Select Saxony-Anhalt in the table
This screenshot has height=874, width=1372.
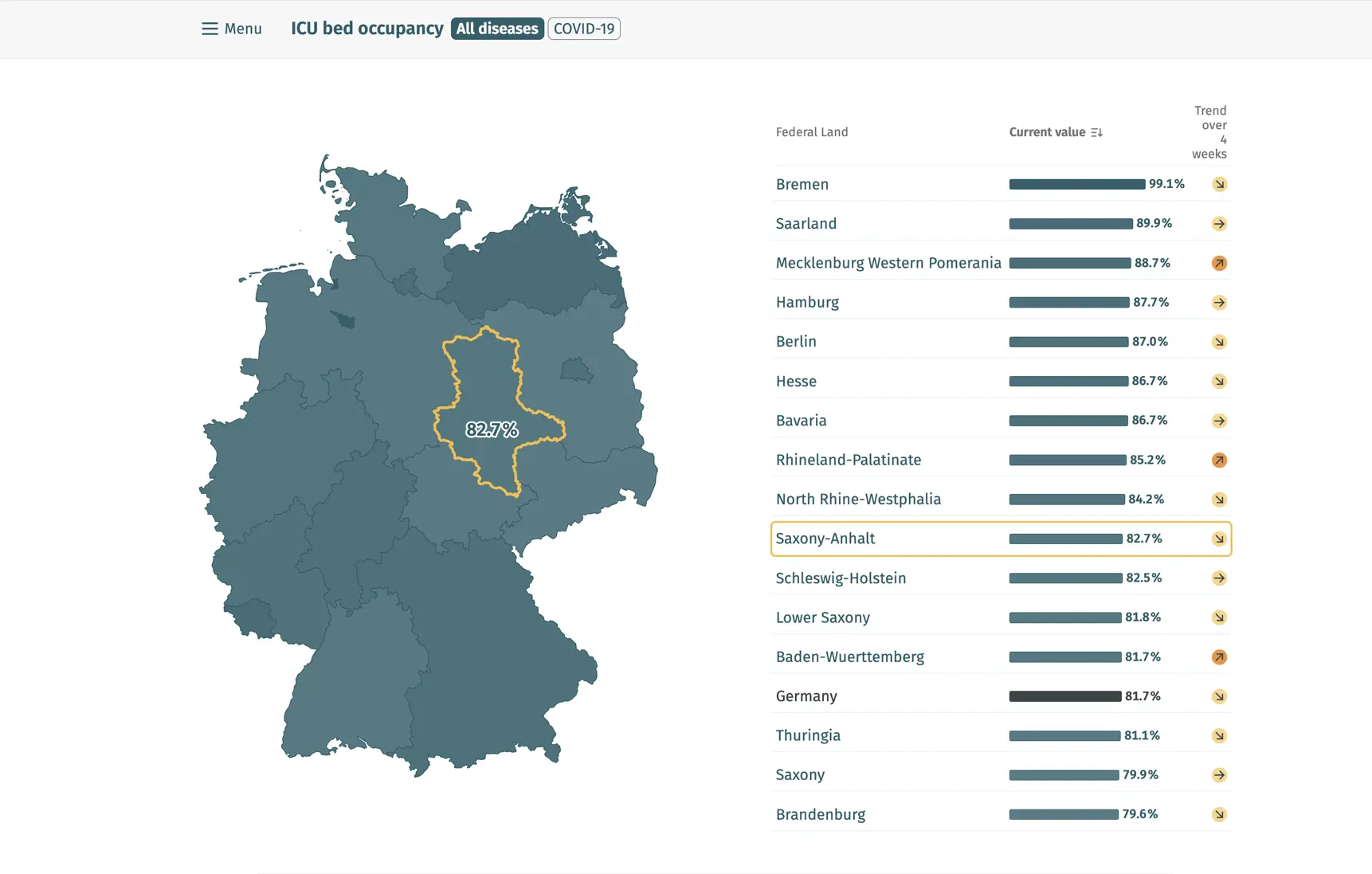click(x=826, y=539)
